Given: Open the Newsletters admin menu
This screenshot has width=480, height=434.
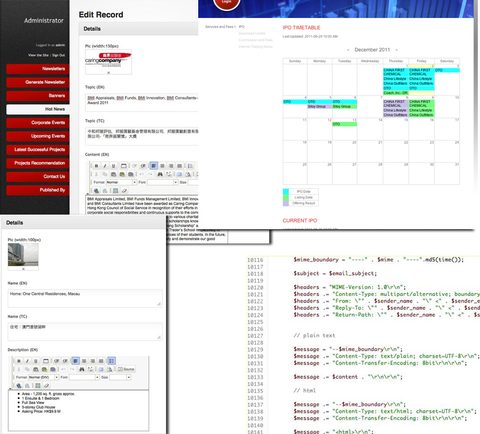Looking at the screenshot, I should coord(38,69).
